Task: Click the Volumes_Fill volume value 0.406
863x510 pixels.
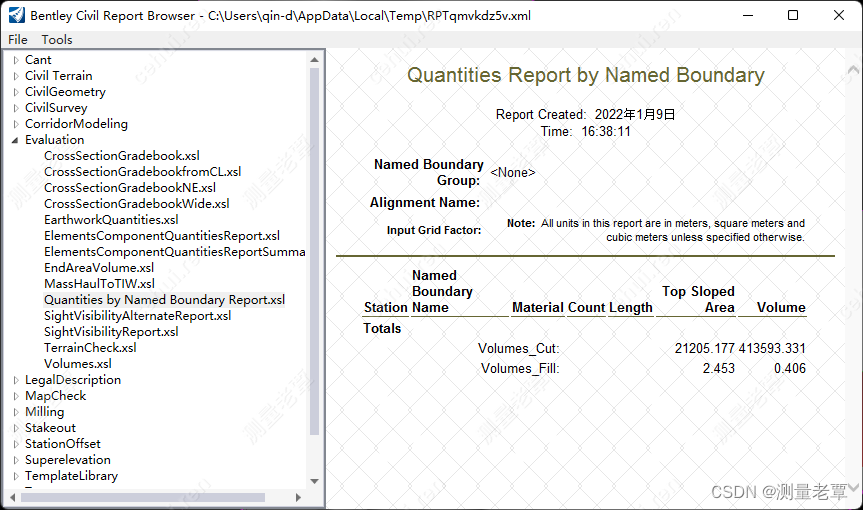Action: [x=789, y=368]
